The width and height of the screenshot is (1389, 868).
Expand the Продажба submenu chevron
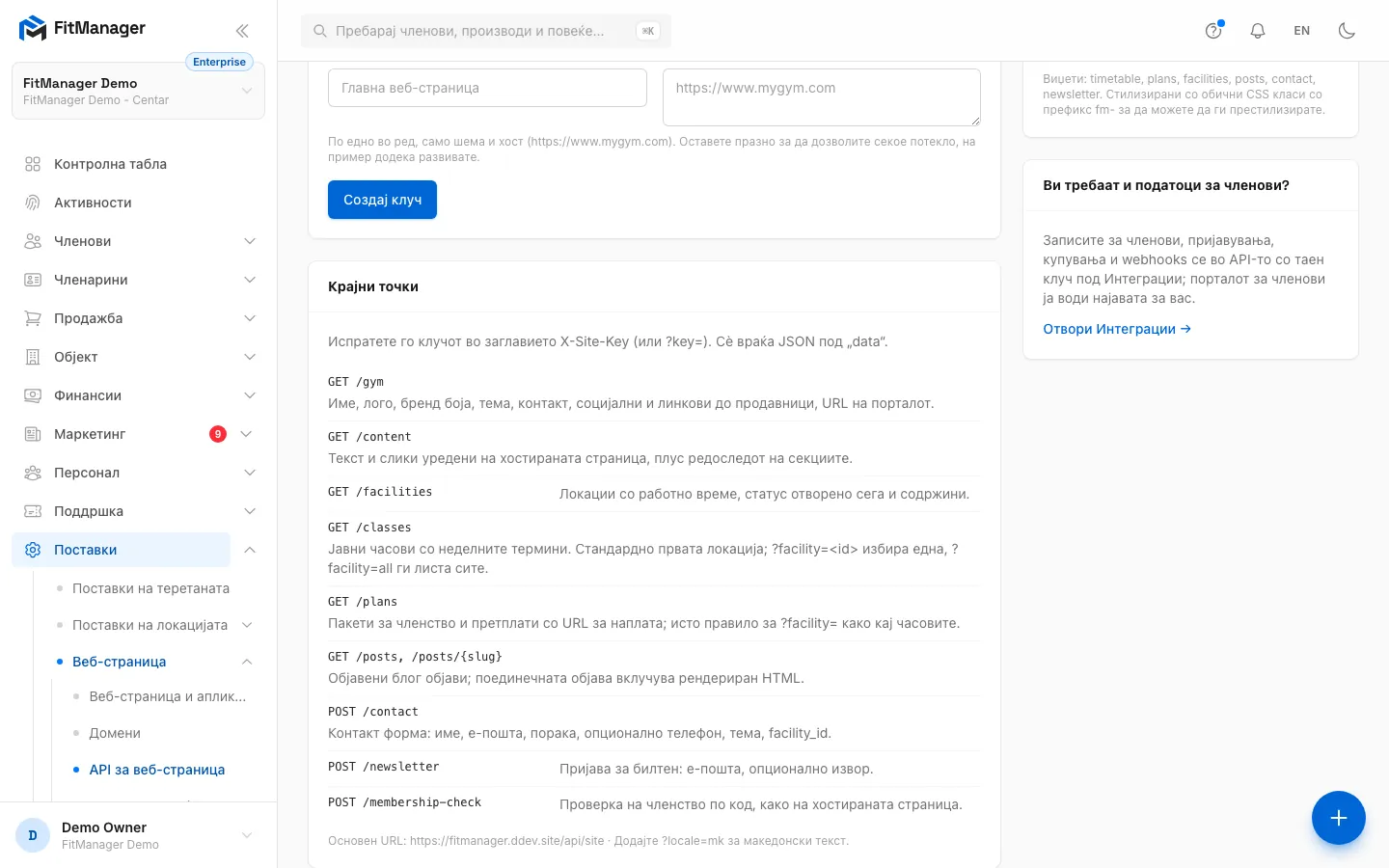tap(250, 318)
